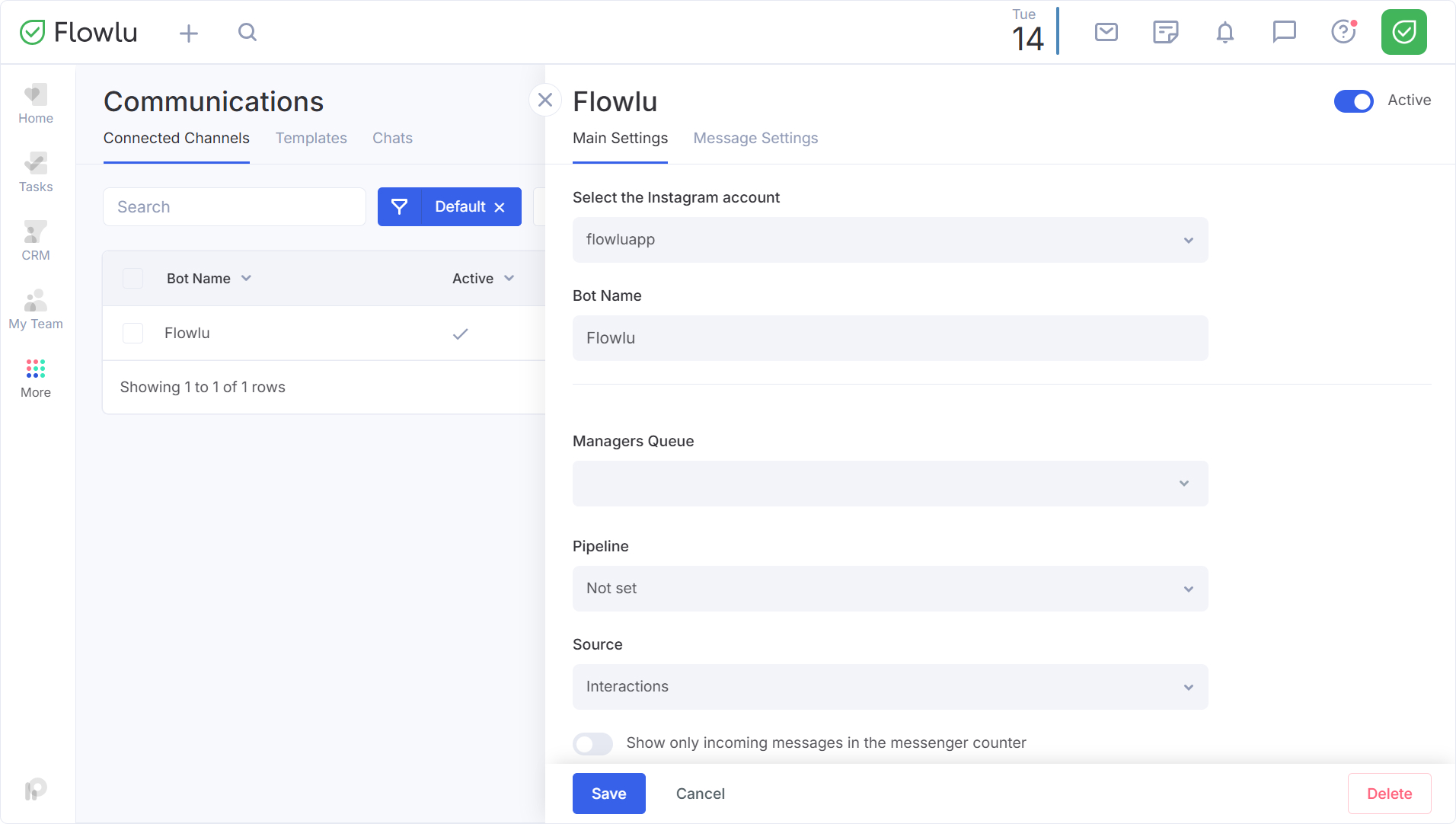Expand the Source Interactions dropdown
1456x824 pixels.
click(890, 687)
